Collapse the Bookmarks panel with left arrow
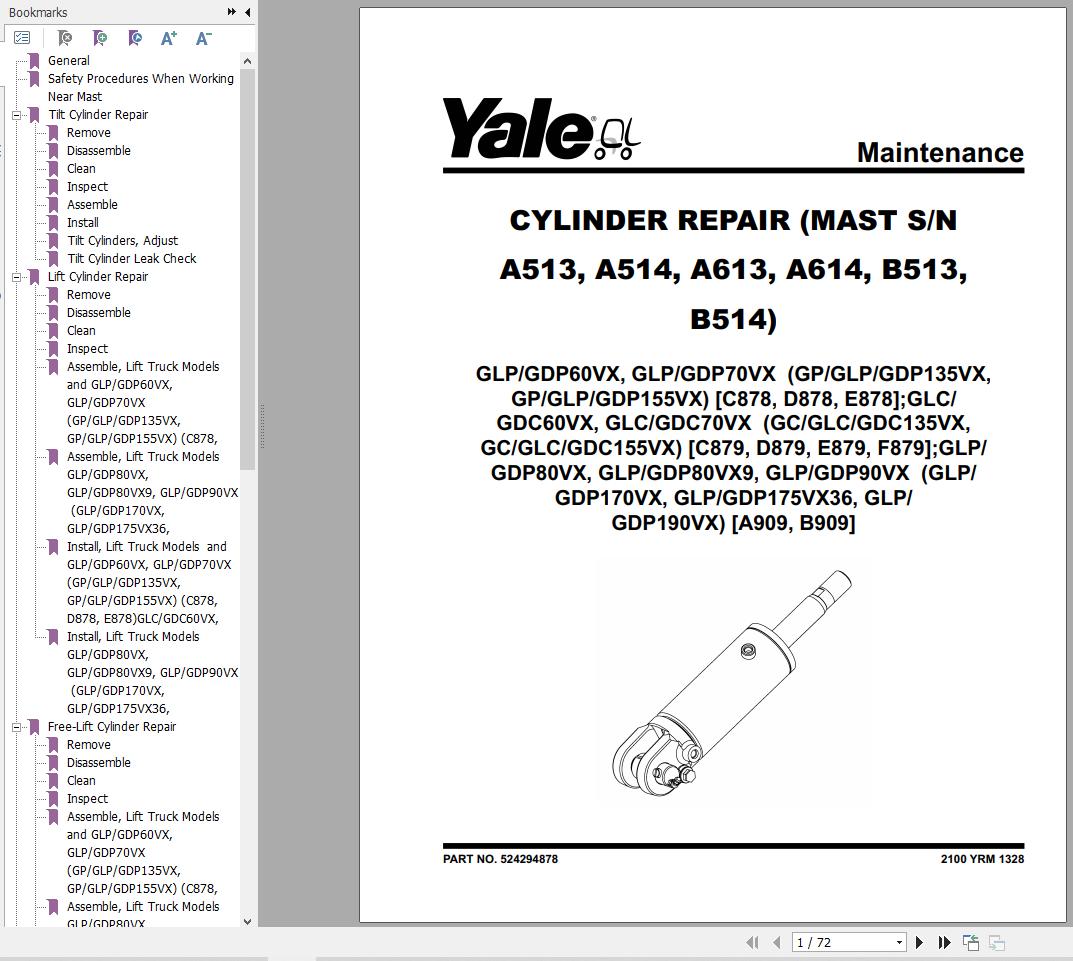1073x961 pixels. point(248,12)
